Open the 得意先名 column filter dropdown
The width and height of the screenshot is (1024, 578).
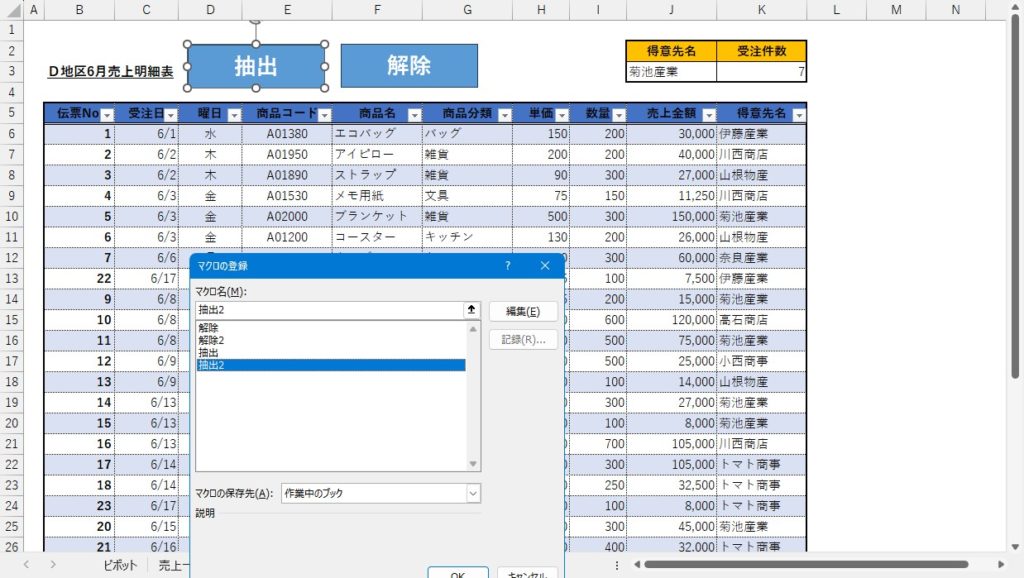[x=796, y=114]
